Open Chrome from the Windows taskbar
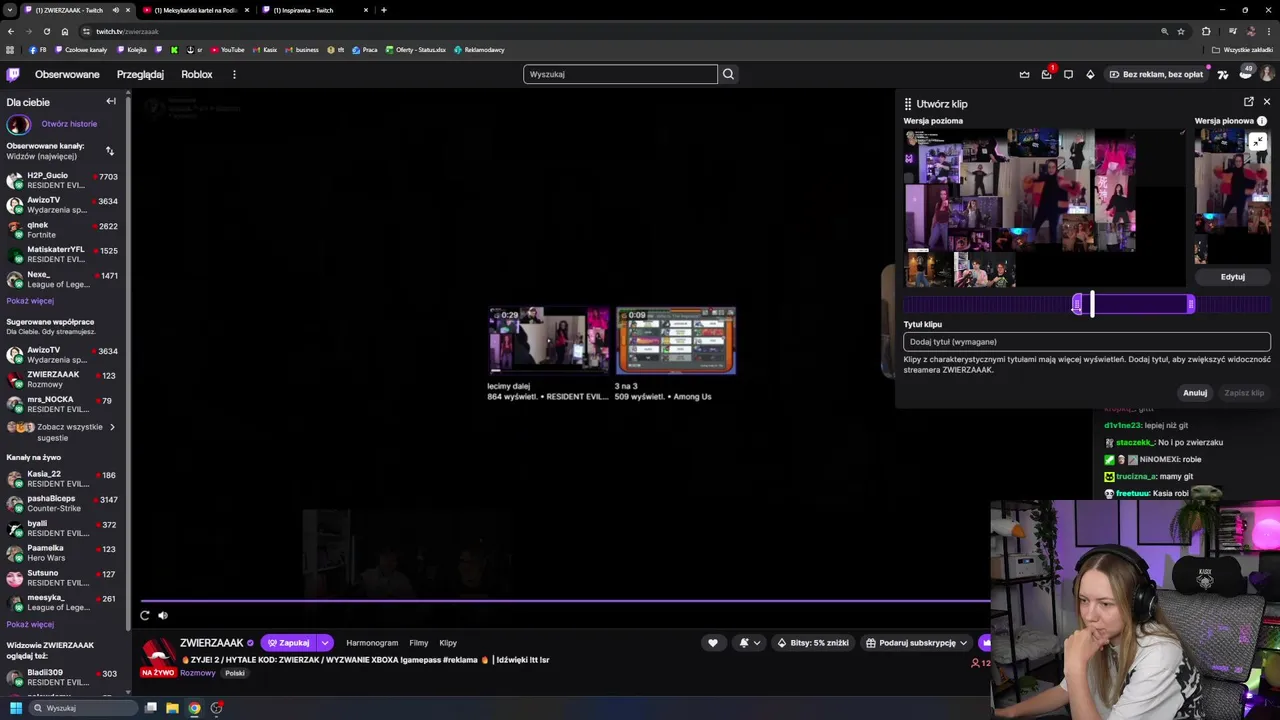This screenshot has width=1280, height=720. coord(194,708)
